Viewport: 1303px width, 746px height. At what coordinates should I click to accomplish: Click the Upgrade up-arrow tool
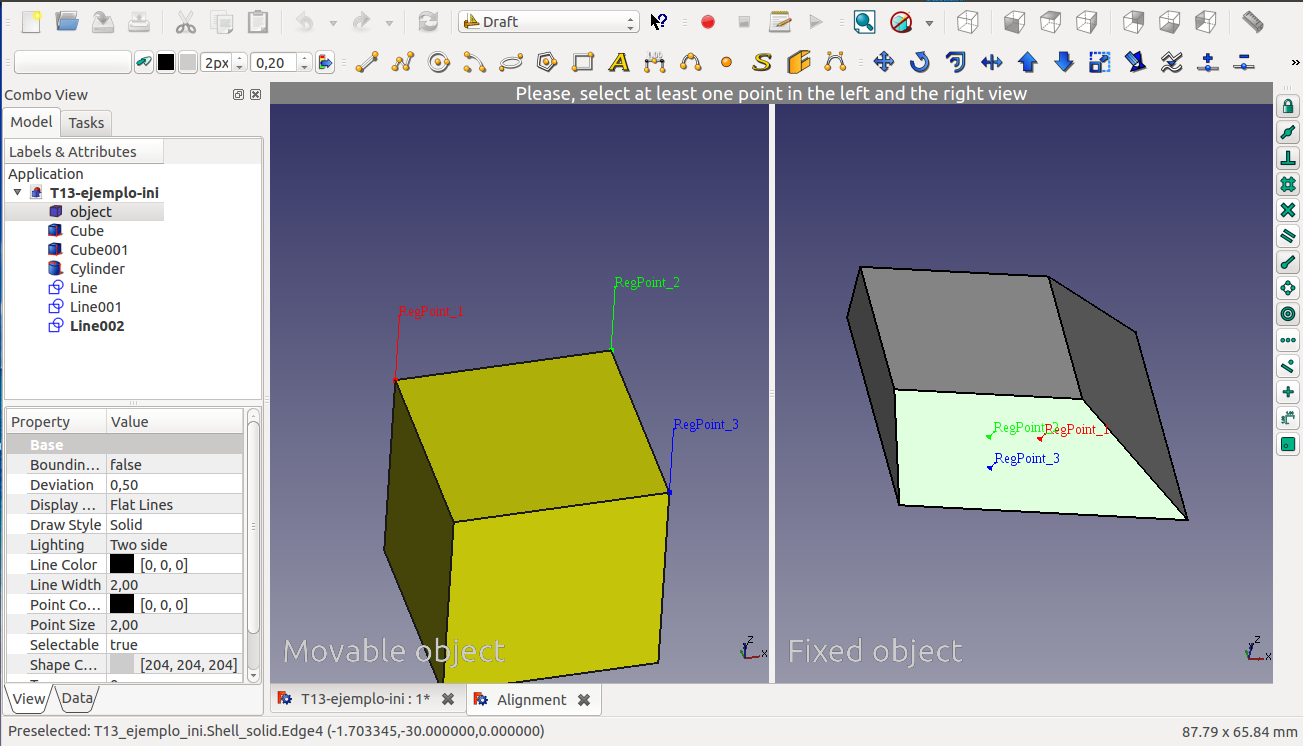point(1028,63)
